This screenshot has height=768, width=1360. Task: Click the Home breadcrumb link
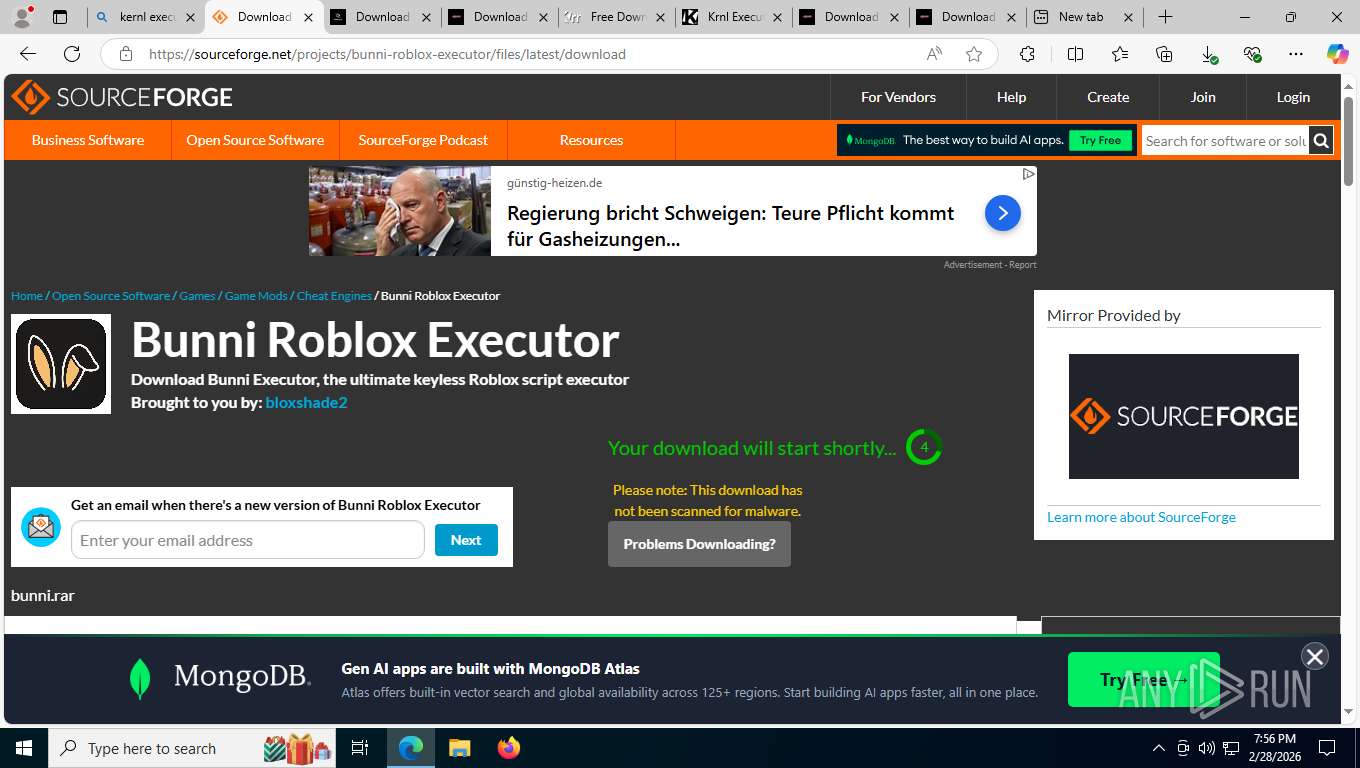coord(27,296)
